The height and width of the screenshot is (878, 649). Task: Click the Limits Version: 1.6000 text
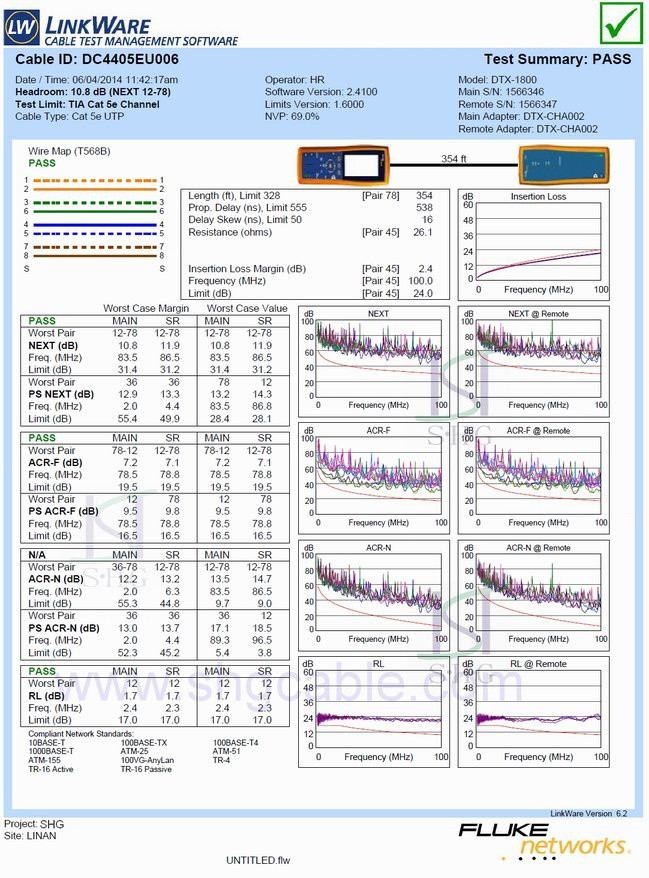(x=314, y=104)
